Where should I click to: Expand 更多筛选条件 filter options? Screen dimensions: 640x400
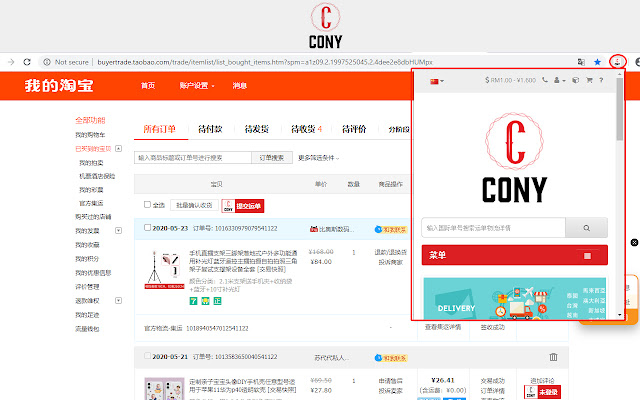pos(318,158)
